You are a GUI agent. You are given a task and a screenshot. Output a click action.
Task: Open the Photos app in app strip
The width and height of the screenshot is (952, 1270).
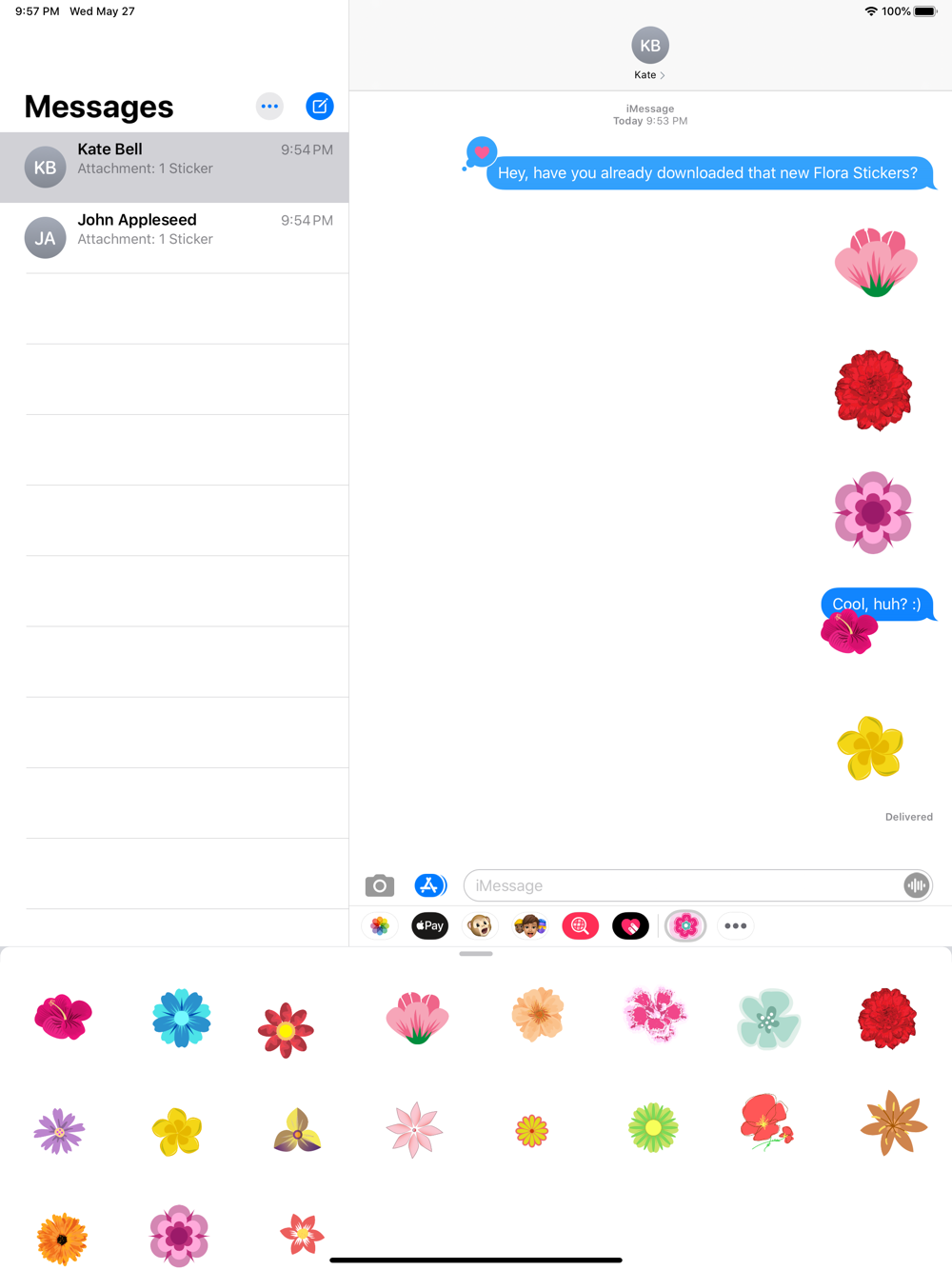tap(380, 925)
